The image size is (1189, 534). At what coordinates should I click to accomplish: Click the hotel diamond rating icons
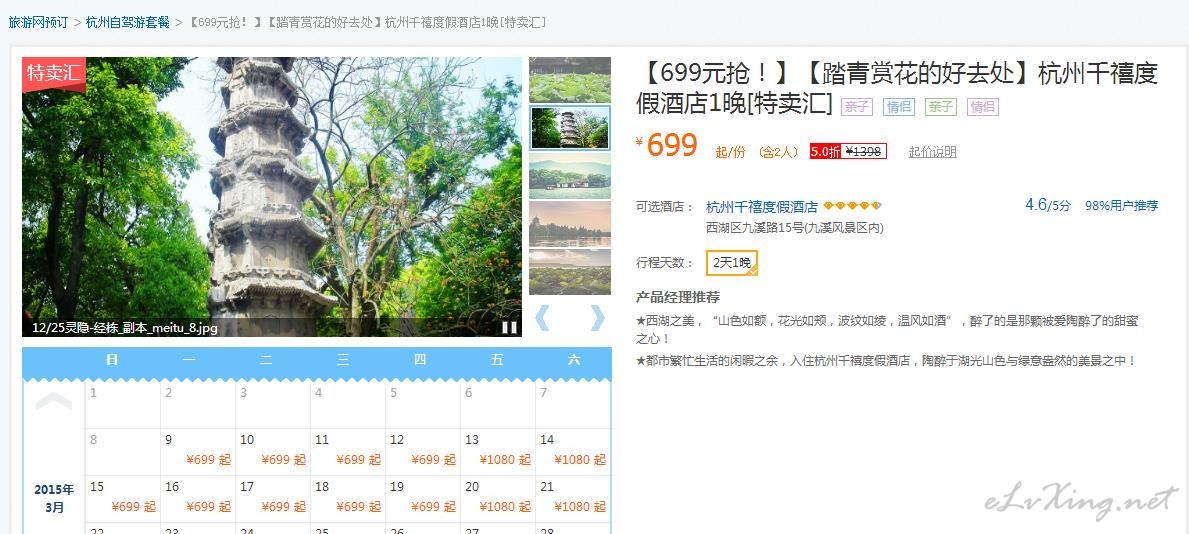click(x=852, y=206)
